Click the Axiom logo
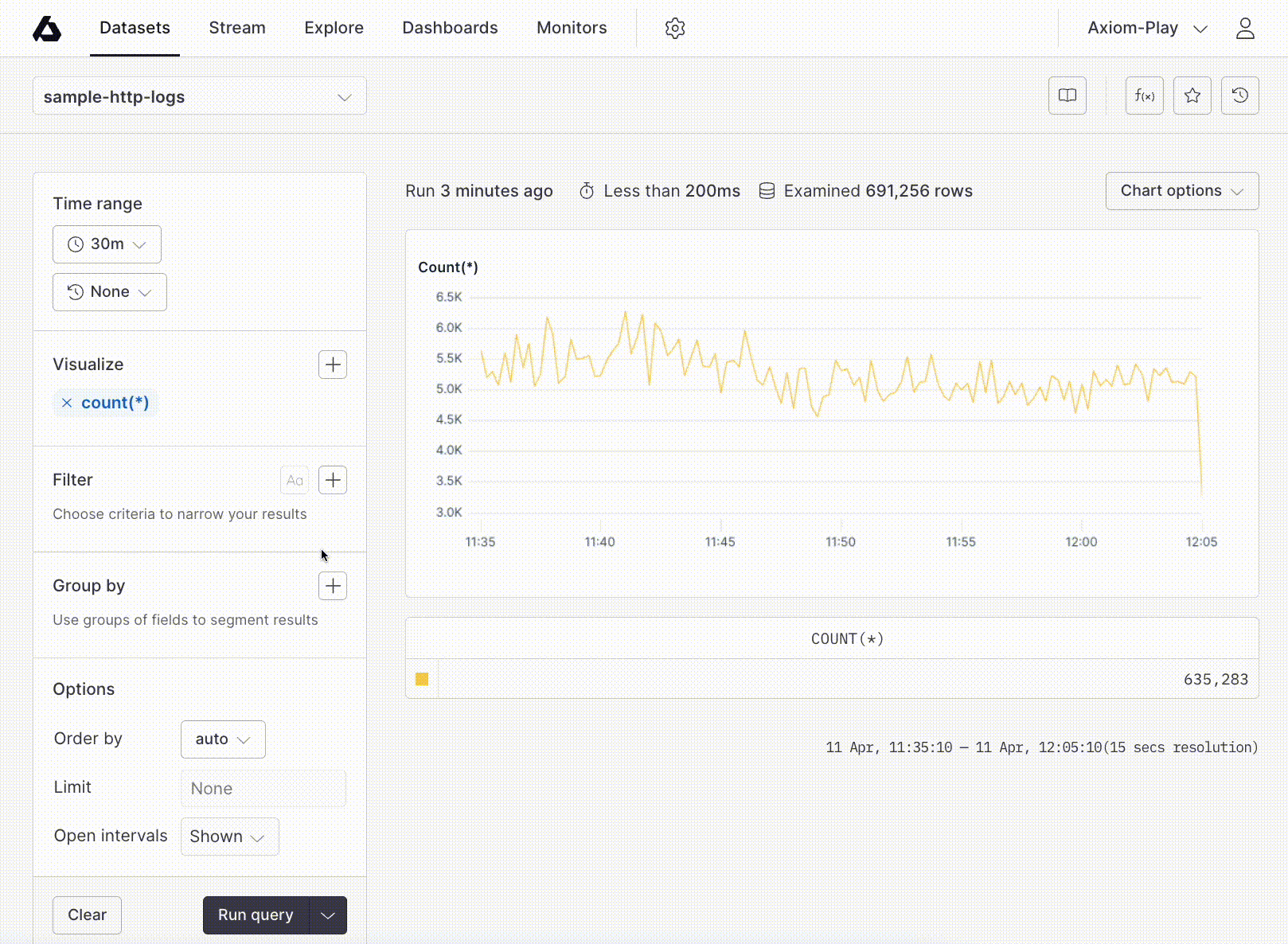Viewport: 1288px width, 944px height. (x=48, y=28)
